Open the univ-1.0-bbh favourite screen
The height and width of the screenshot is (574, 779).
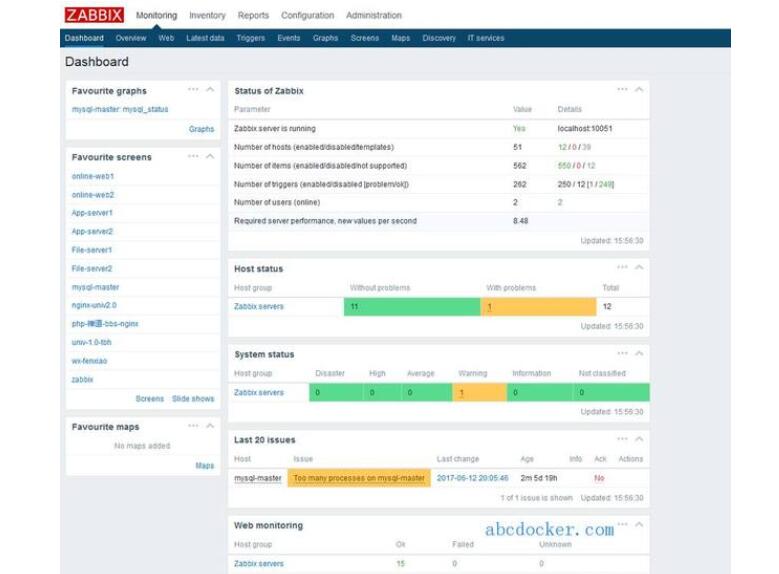point(91,342)
